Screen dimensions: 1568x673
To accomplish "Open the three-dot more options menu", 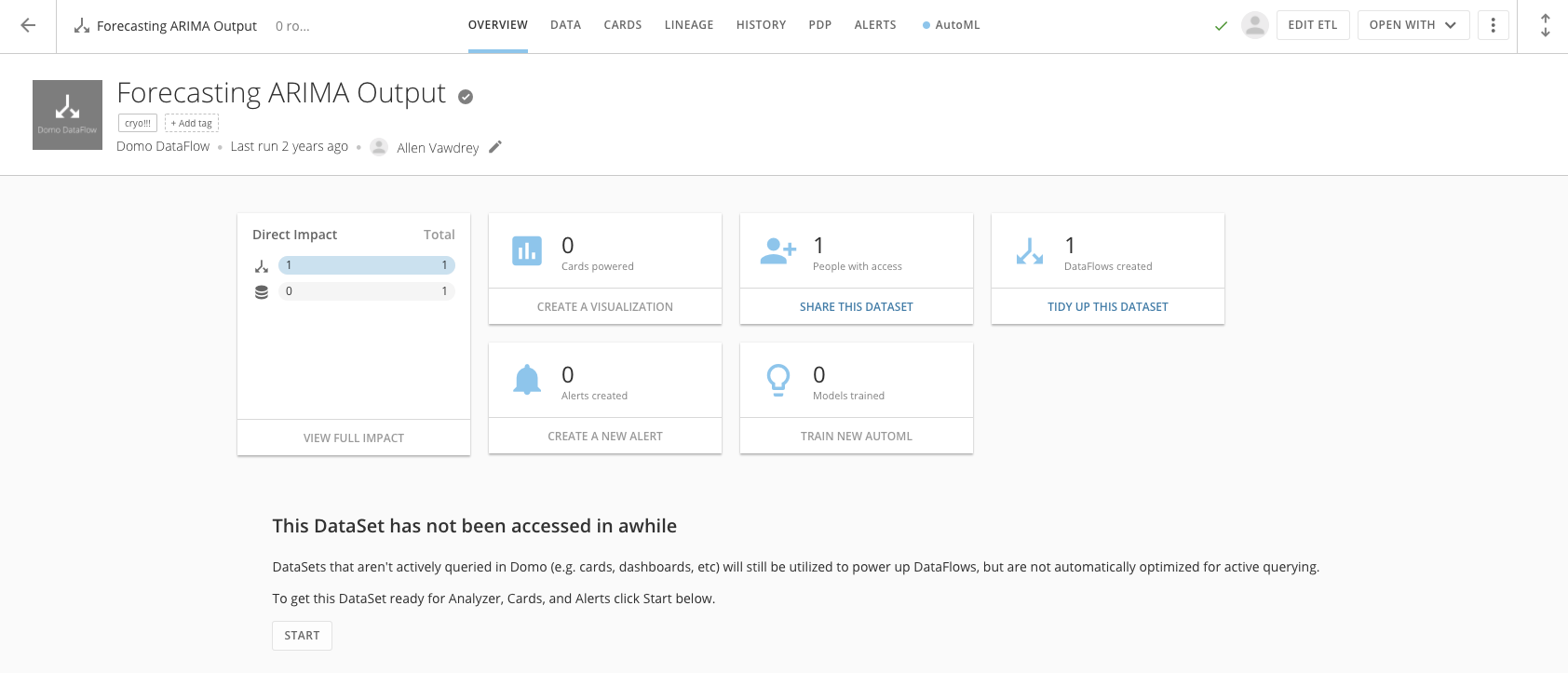I will (x=1493, y=25).
